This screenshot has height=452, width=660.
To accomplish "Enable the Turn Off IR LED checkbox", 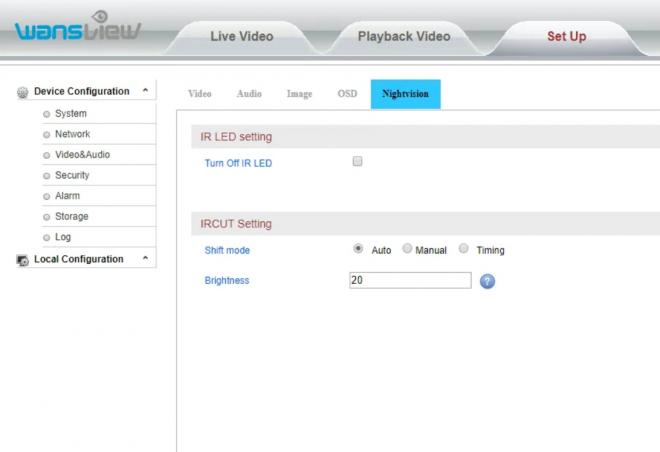I will pos(357,161).
